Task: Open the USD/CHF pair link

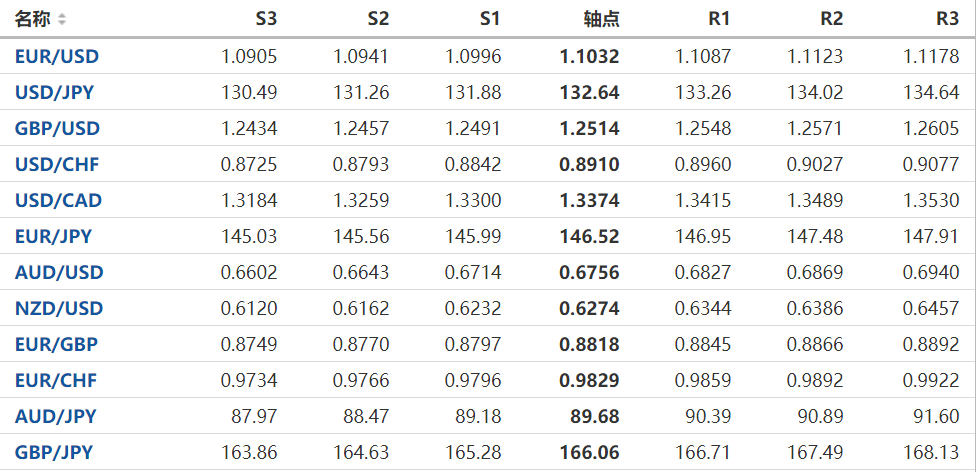Action: click(57, 165)
